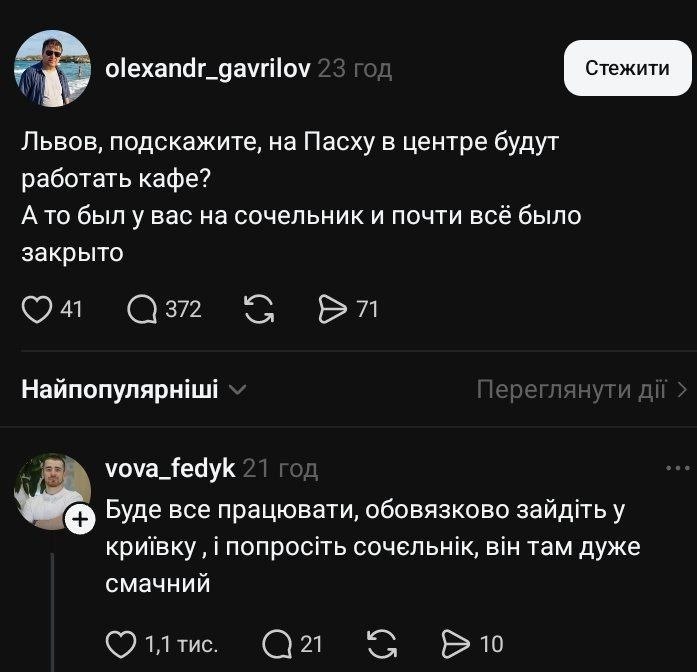Share vova_fedyk's reply with the send icon

tap(455, 643)
